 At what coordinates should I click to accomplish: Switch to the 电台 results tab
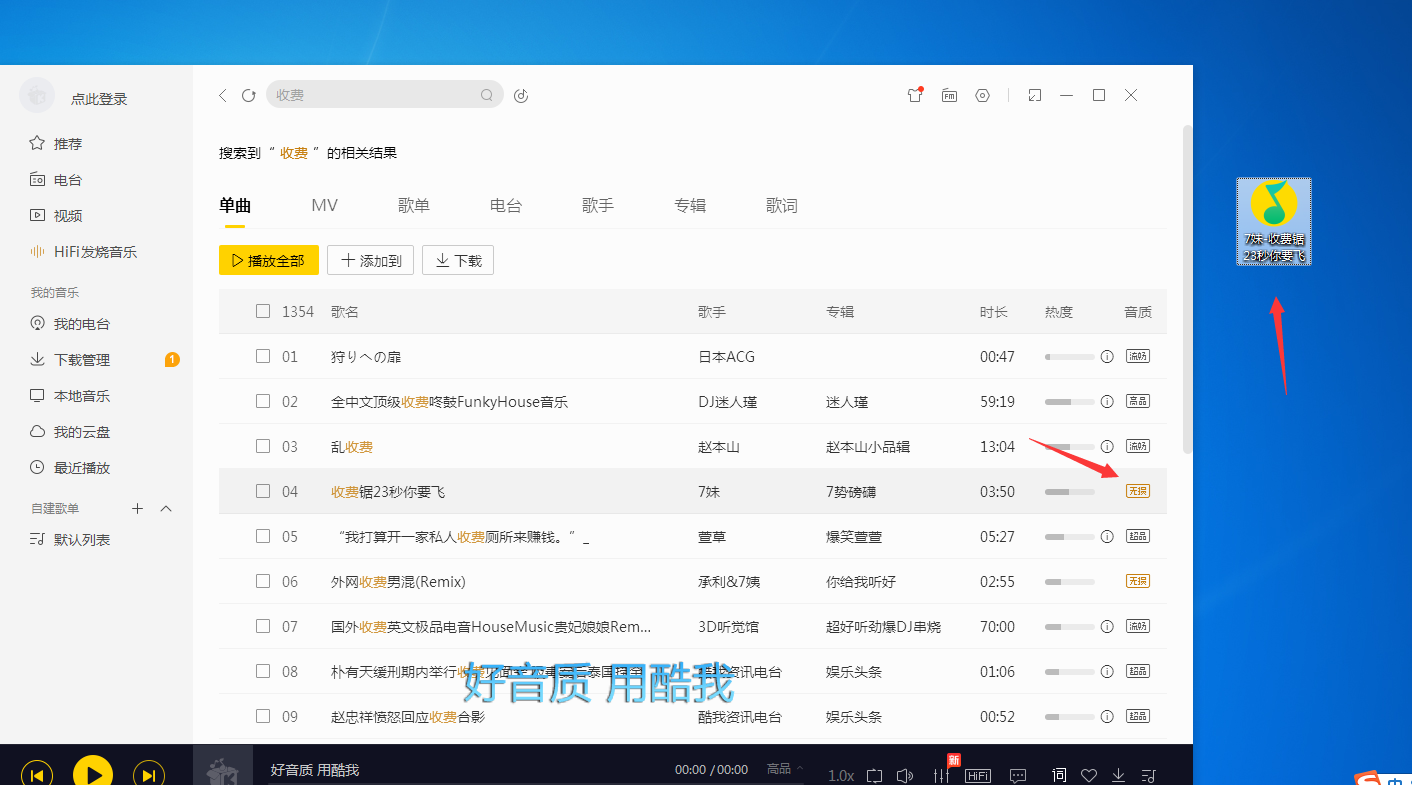click(x=505, y=205)
